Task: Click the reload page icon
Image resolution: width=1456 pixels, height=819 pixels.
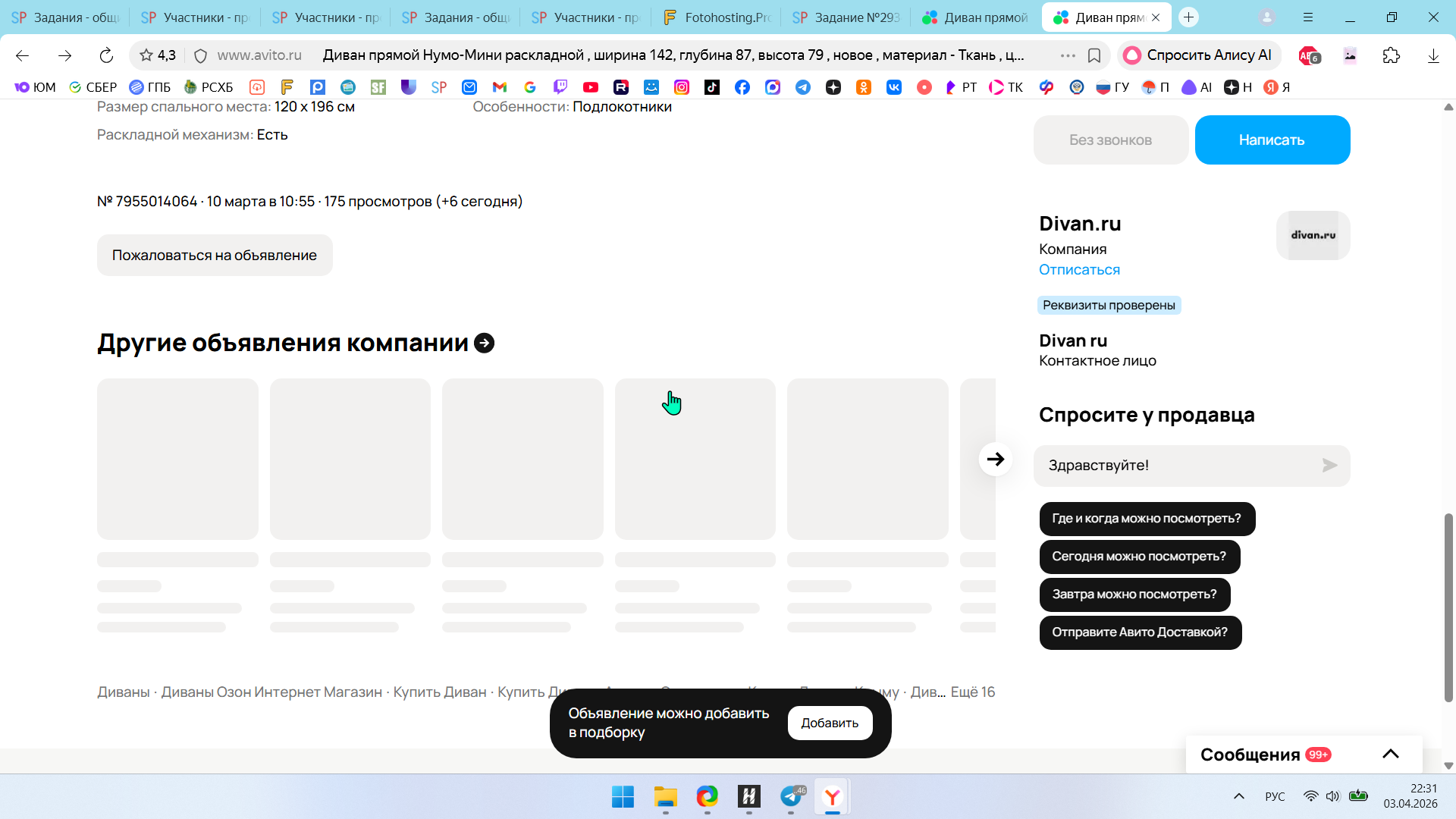Action: [106, 55]
